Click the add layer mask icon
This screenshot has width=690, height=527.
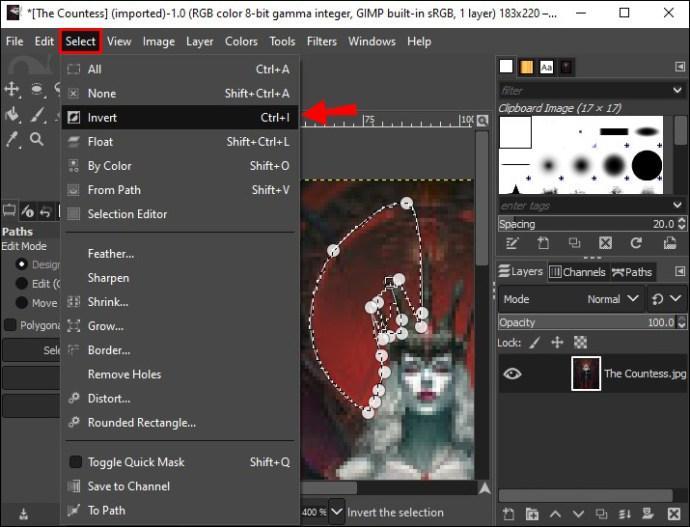[x=647, y=514]
